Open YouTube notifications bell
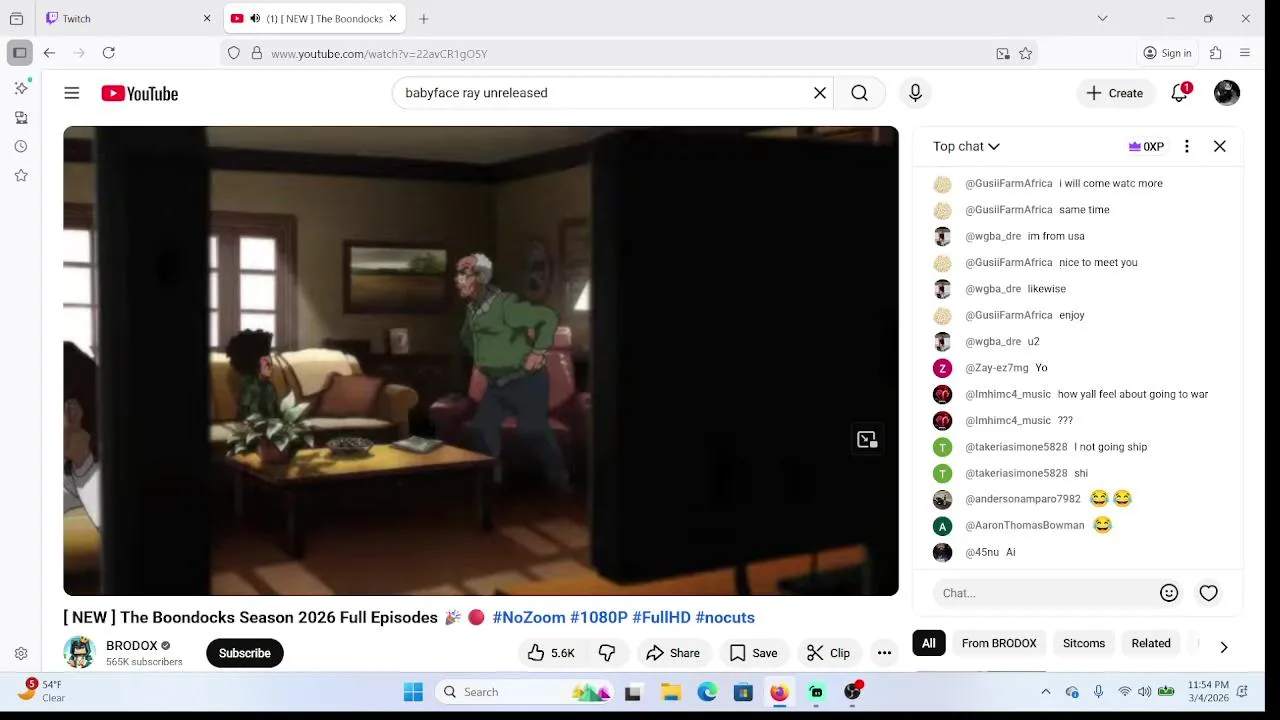 [1180, 93]
